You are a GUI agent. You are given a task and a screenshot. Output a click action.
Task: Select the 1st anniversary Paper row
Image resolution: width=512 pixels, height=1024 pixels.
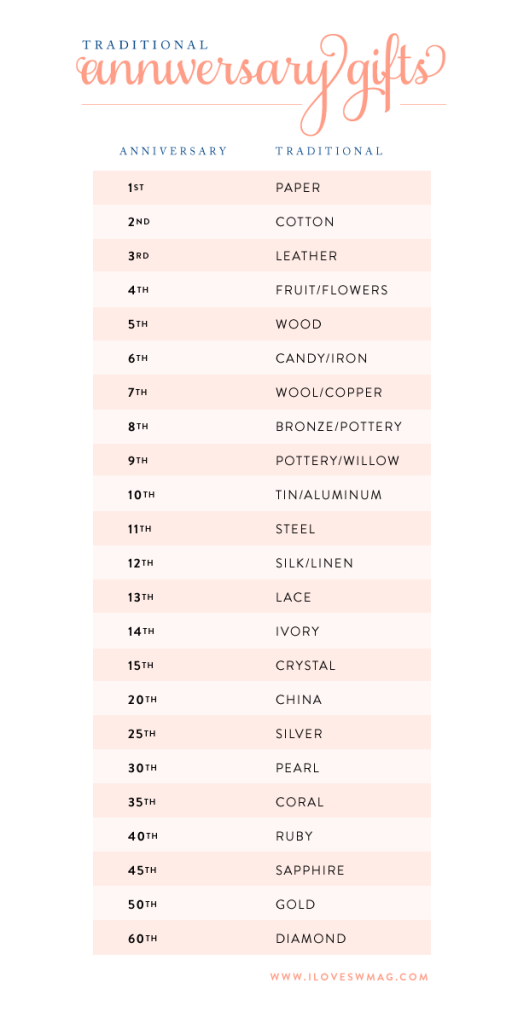coord(262,188)
